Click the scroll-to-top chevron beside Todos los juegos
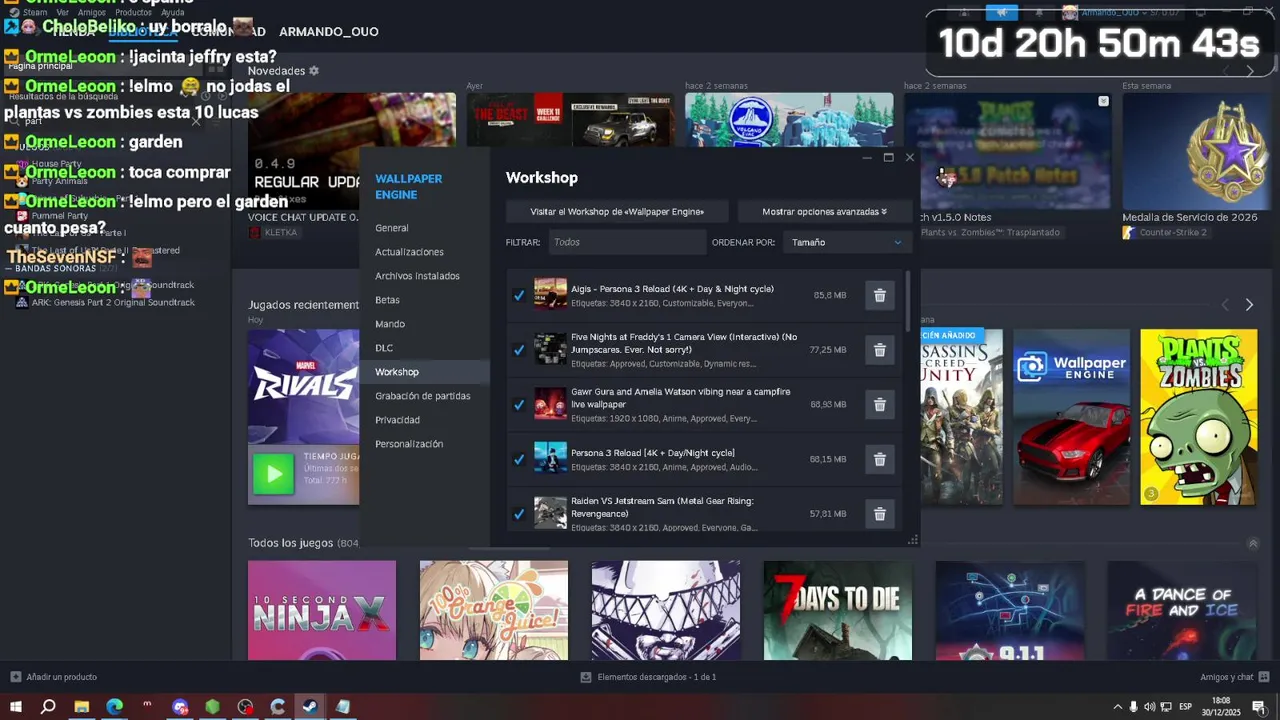 tap(1253, 543)
